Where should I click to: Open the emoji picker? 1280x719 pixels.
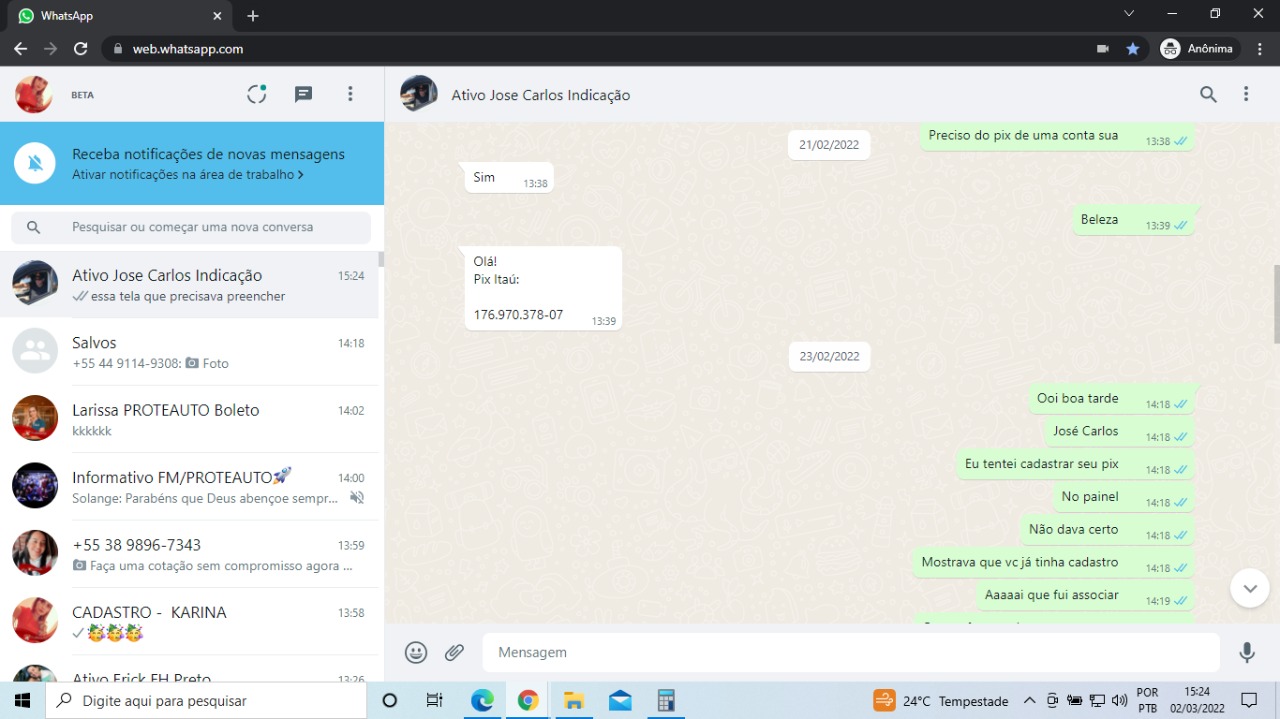416,652
